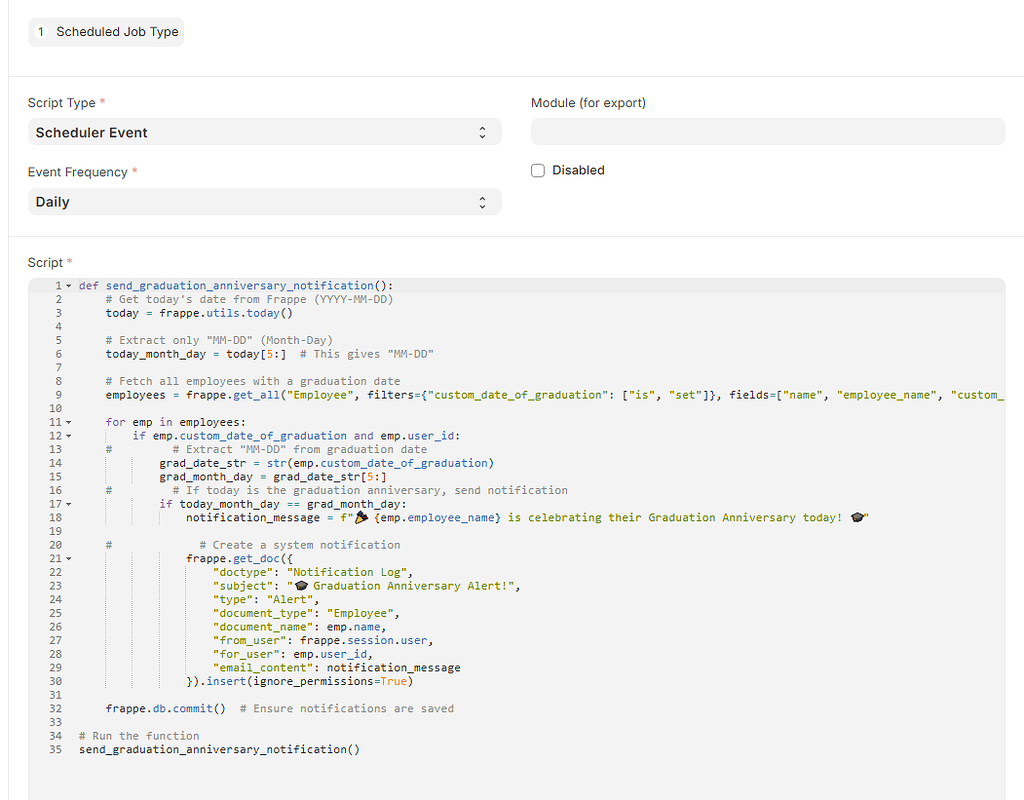Open the Script Type dropdown
Viewport: 1024px width, 800px height.
264,132
